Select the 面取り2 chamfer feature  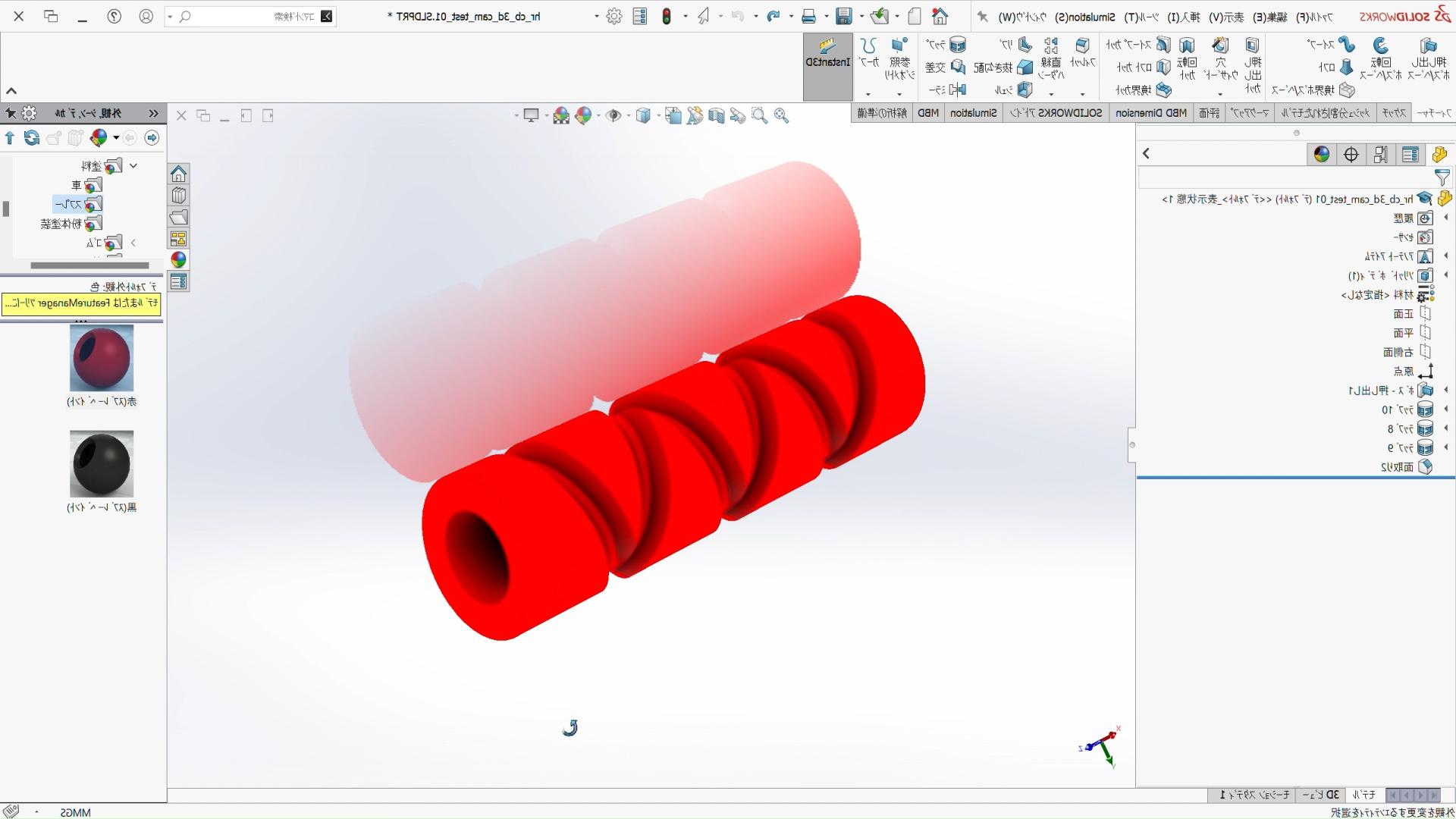1406,467
